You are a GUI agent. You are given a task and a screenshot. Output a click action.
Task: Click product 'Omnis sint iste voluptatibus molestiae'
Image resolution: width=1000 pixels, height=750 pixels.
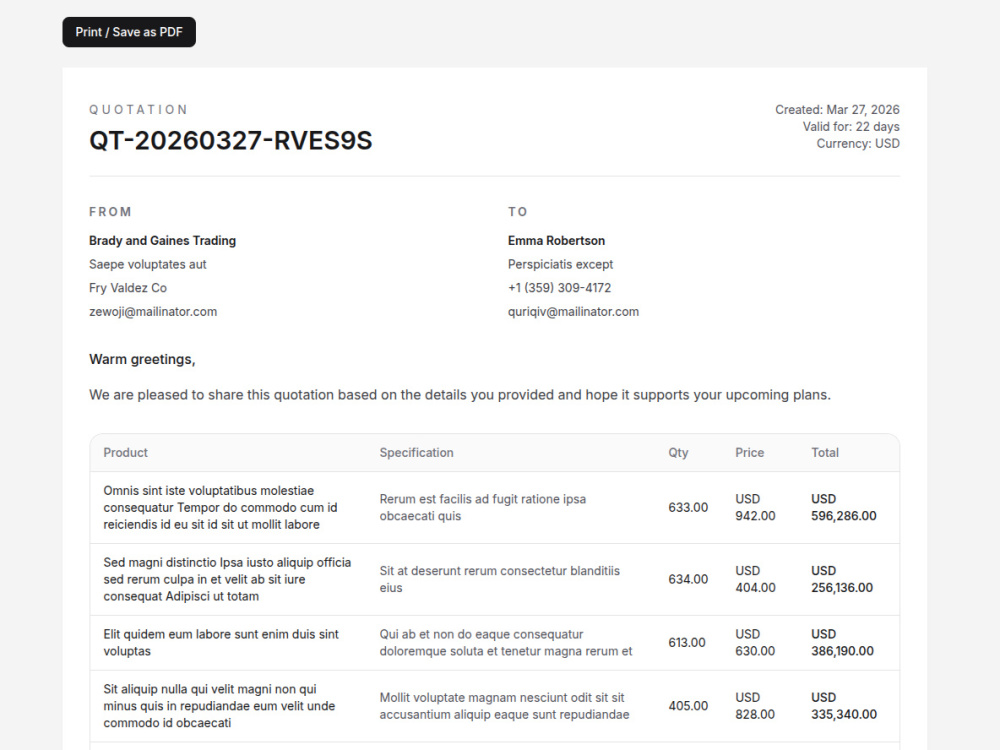[221, 508]
